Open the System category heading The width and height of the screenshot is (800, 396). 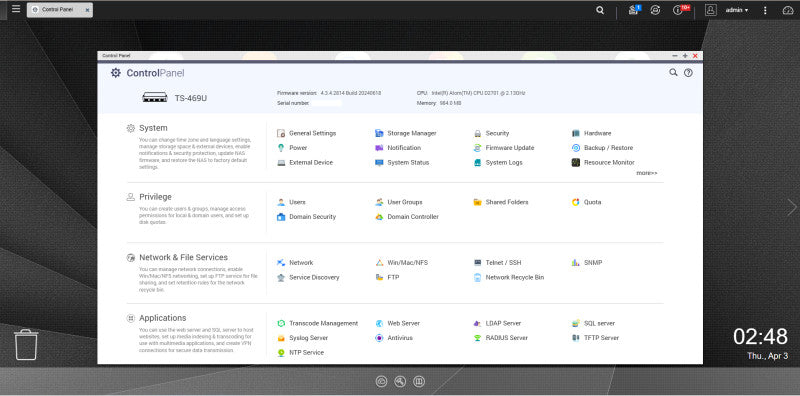153,128
